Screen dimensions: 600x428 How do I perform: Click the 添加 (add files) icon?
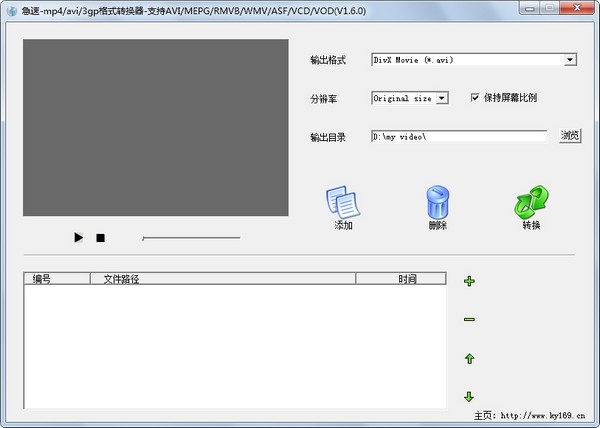343,203
